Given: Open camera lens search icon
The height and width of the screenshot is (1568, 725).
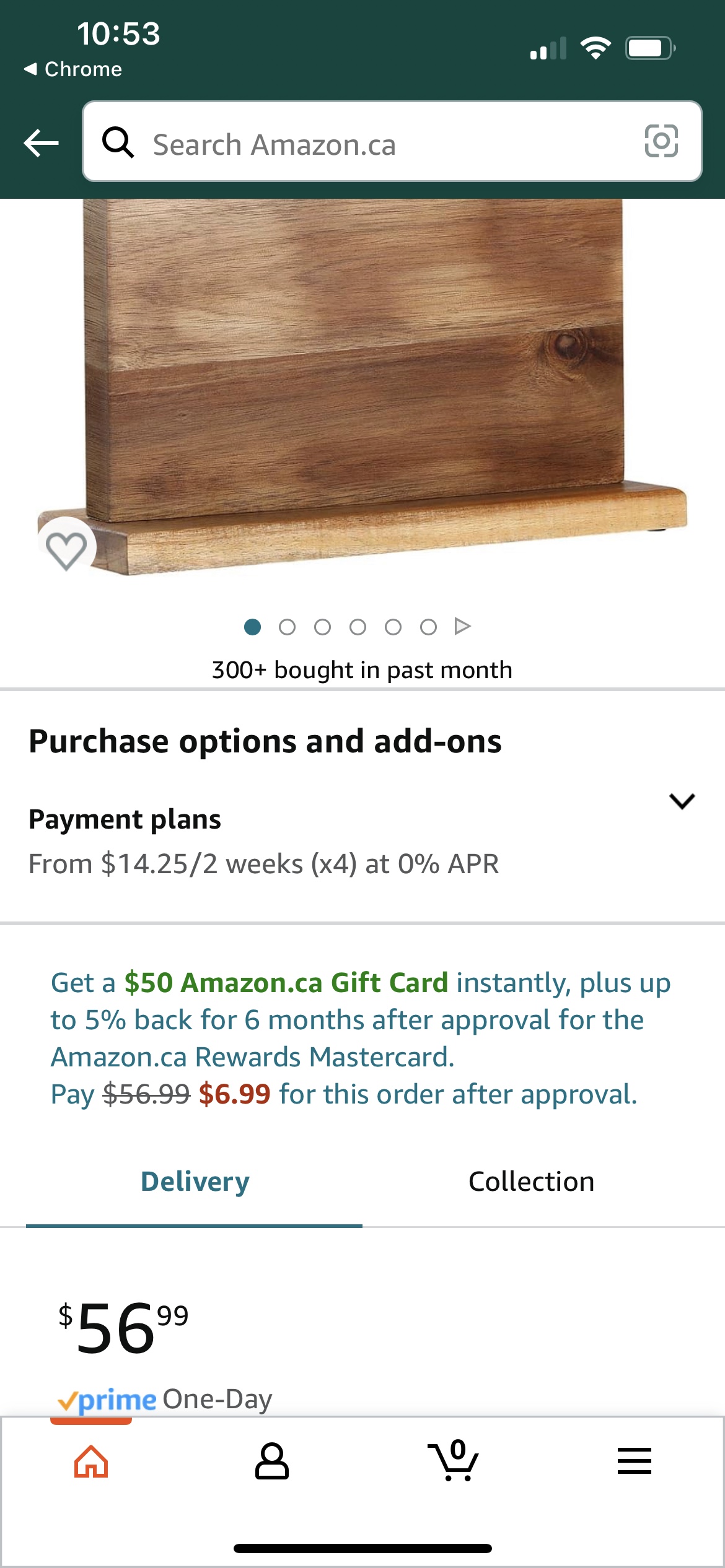Looking at the screenshot, I should point(661,141).
